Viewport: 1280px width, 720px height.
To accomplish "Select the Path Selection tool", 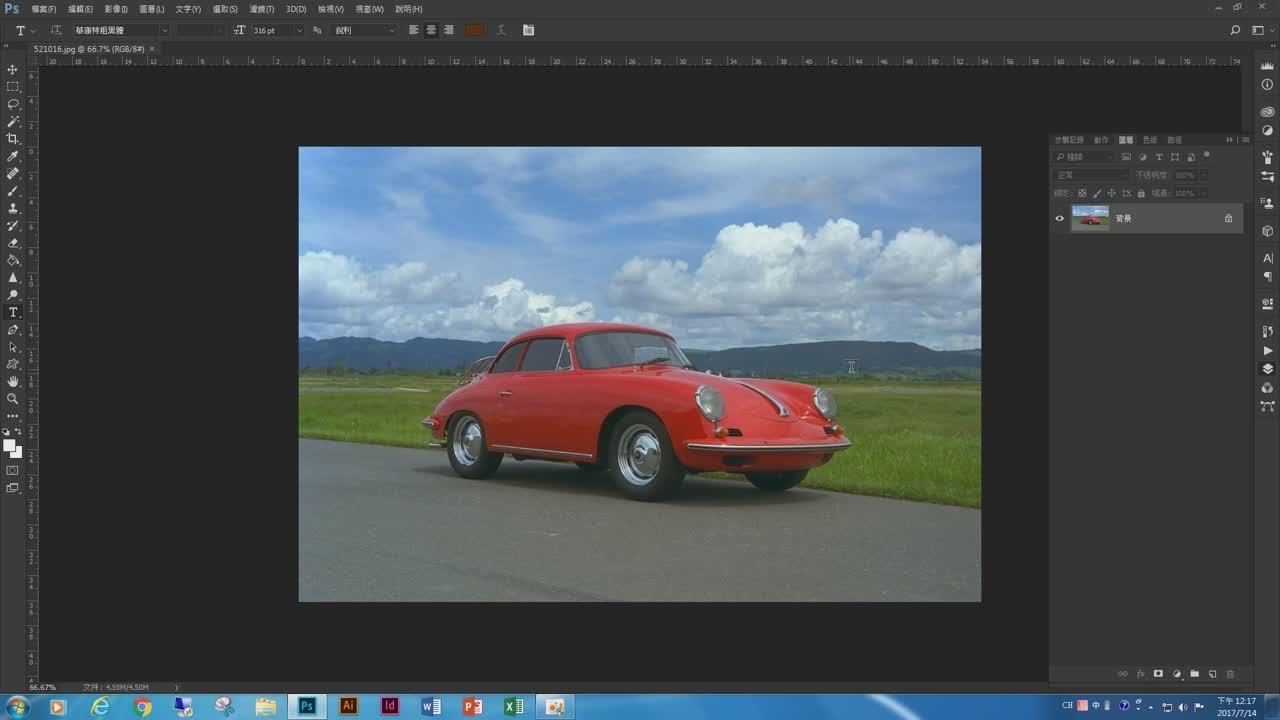I will click(13, 347).
